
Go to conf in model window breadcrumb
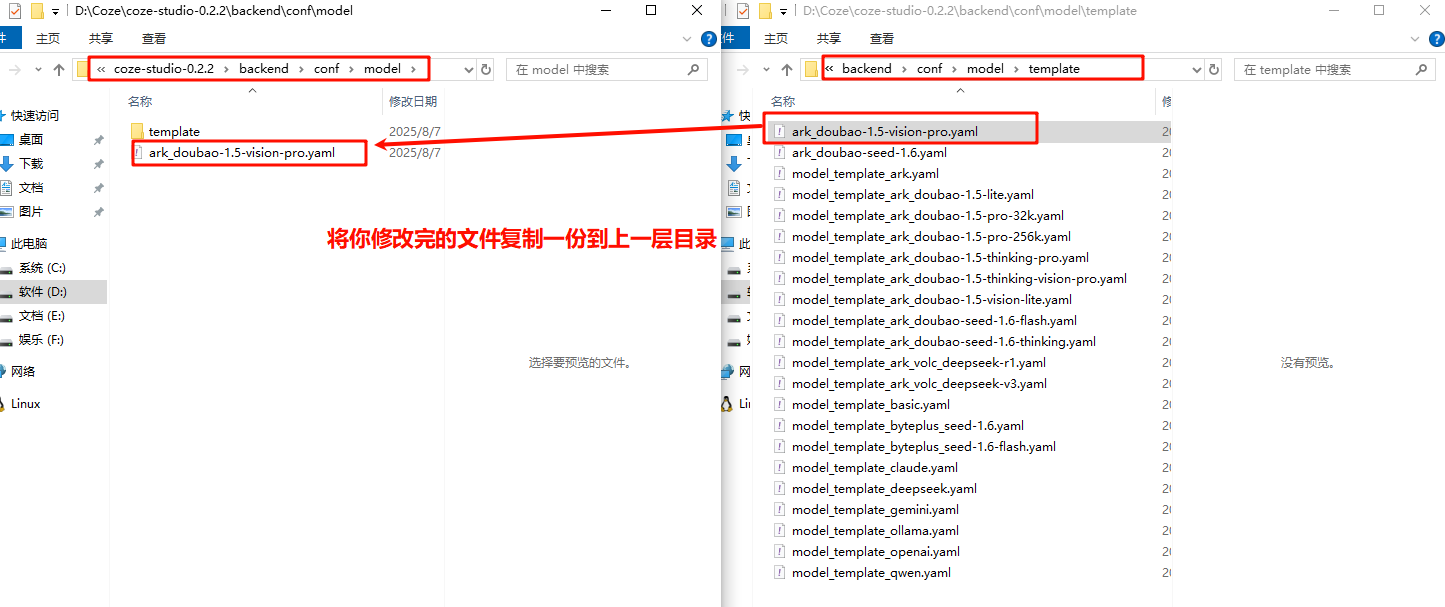tap(327, 69)
